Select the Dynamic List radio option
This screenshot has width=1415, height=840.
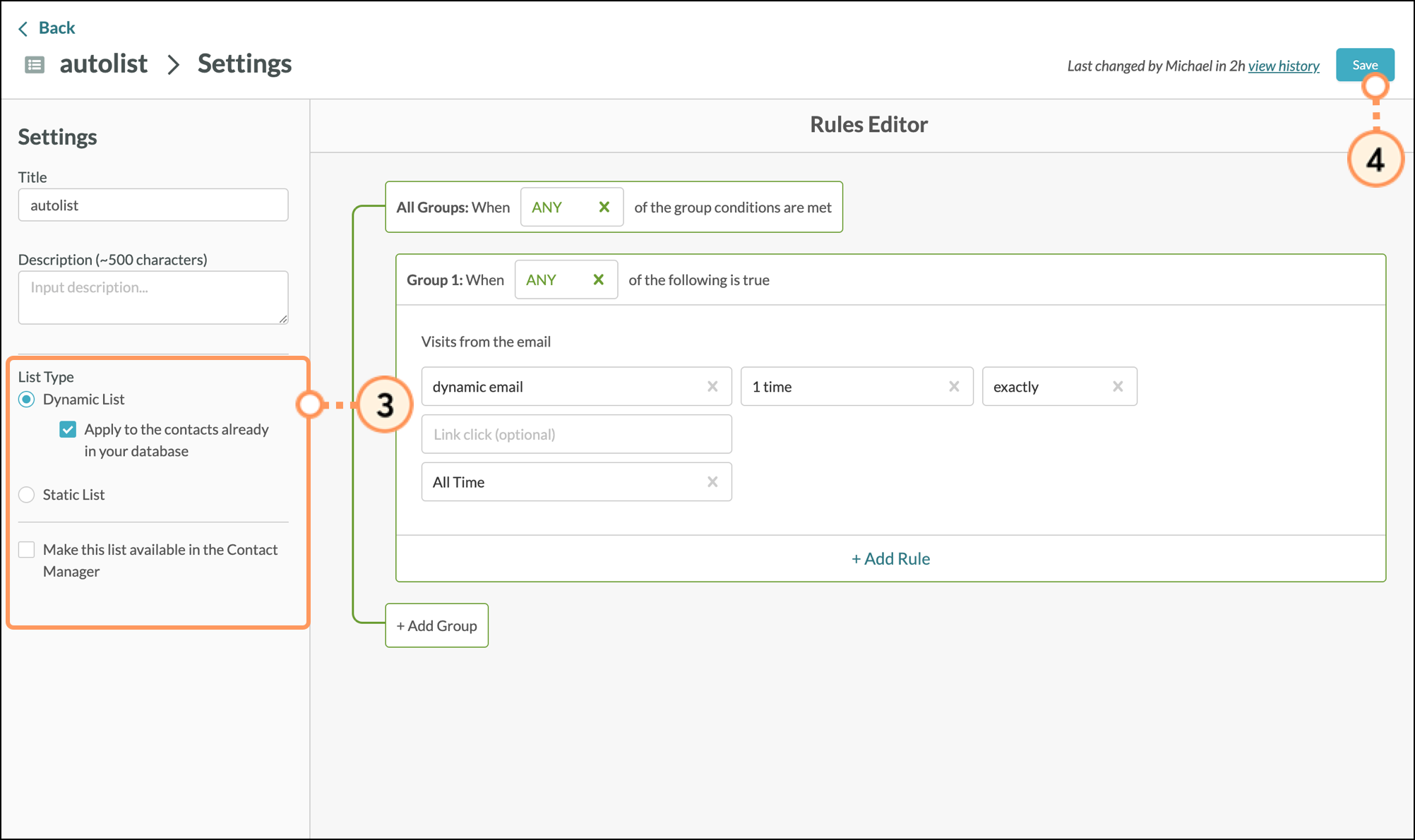pyautogui.click(x=27, y=400)
